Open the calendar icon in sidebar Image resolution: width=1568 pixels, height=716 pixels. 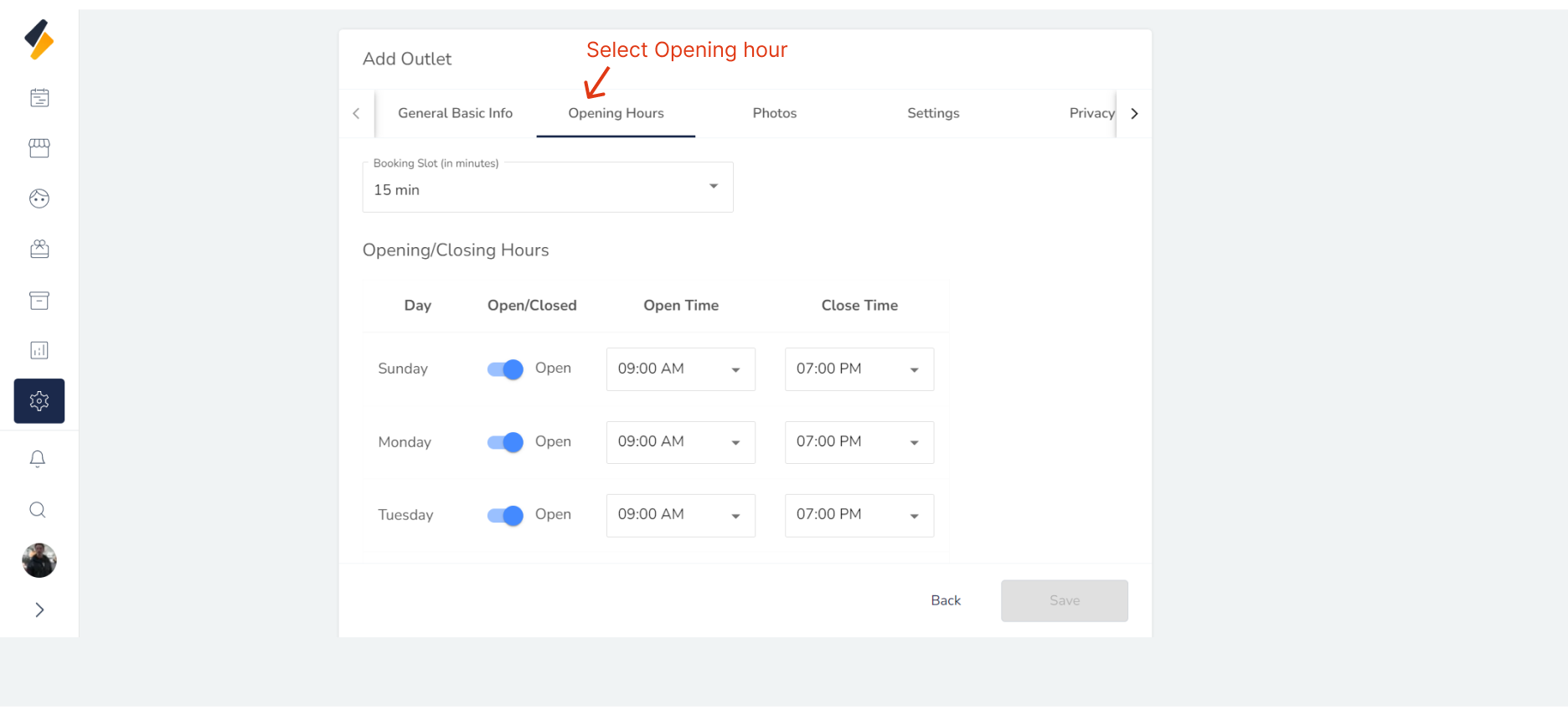pyautogui.click(x=39, y=98)
